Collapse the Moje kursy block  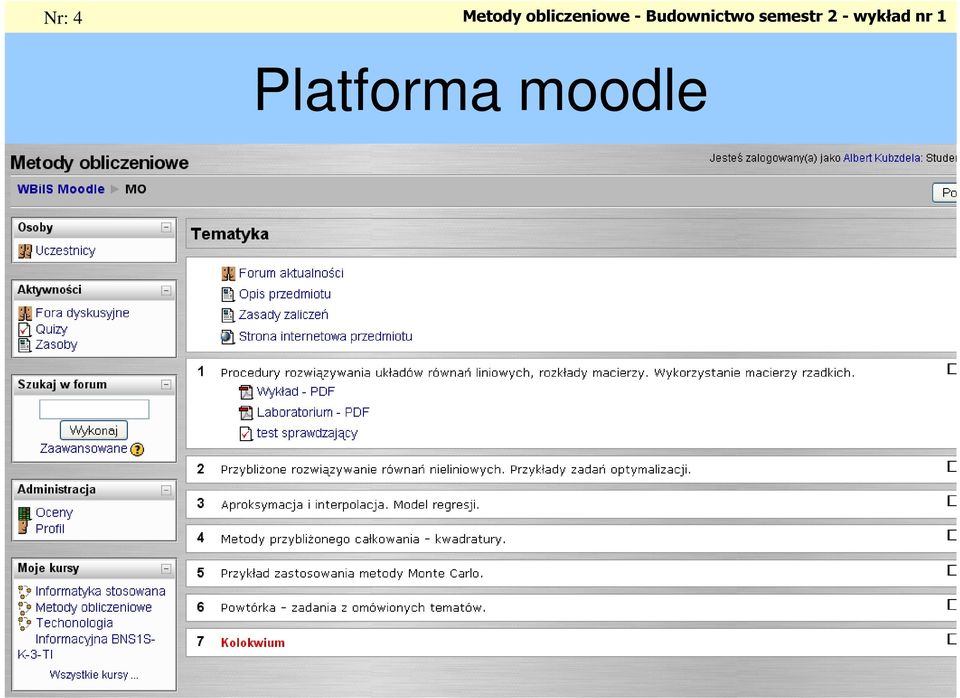[166, 569]
